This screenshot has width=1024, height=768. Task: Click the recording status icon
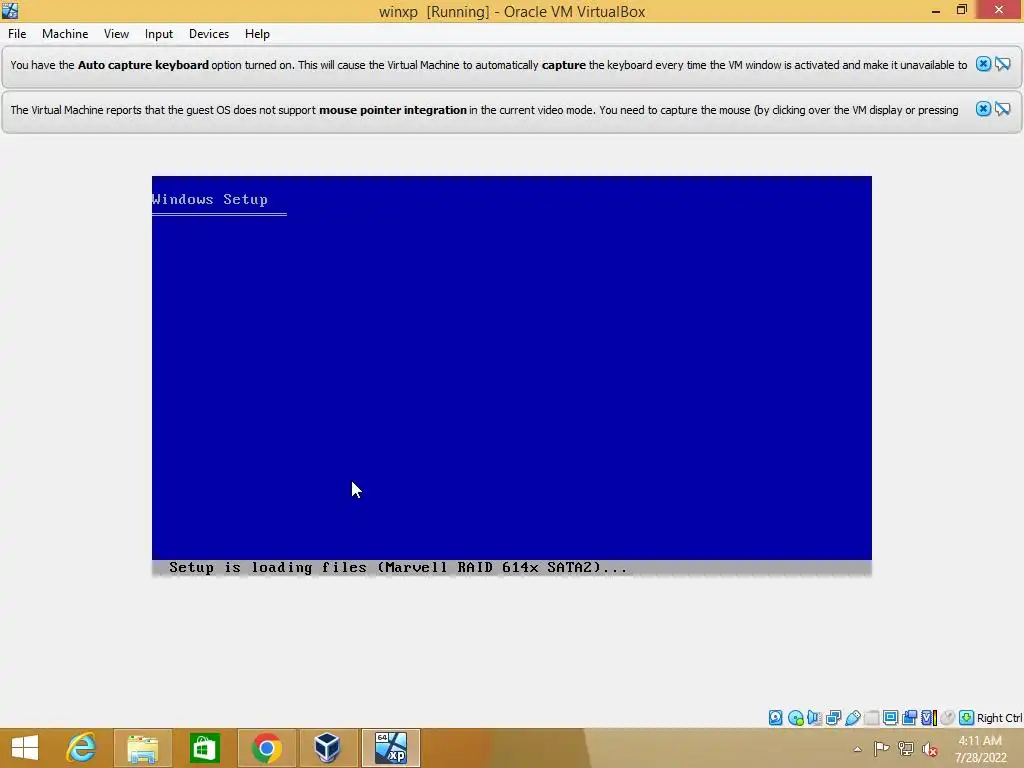pos(909,718)
